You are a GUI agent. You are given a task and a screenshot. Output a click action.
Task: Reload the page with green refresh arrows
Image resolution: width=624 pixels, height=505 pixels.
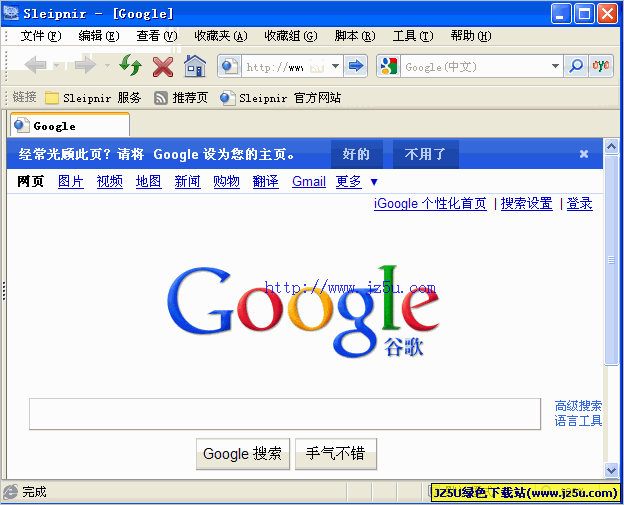pos(131,65)
